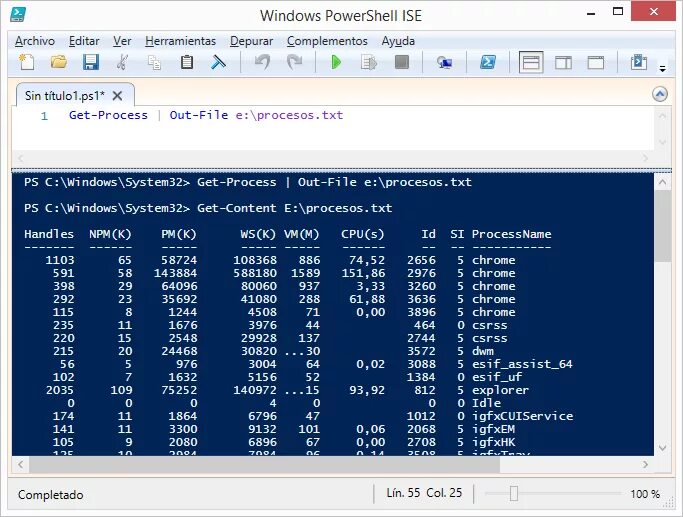This screenshot has height=517, width=683.
Task: Open the Editar menu
Action: coord(84,41)
